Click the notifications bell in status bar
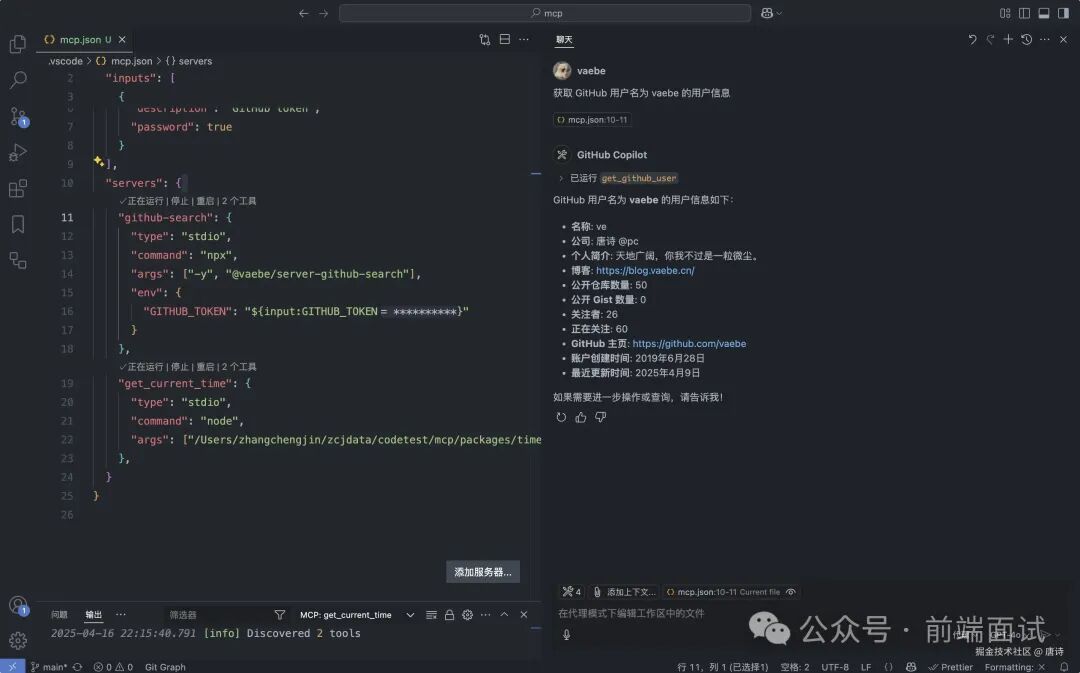Viewport: 1080px width, 673px height. tap(1064, 667)
